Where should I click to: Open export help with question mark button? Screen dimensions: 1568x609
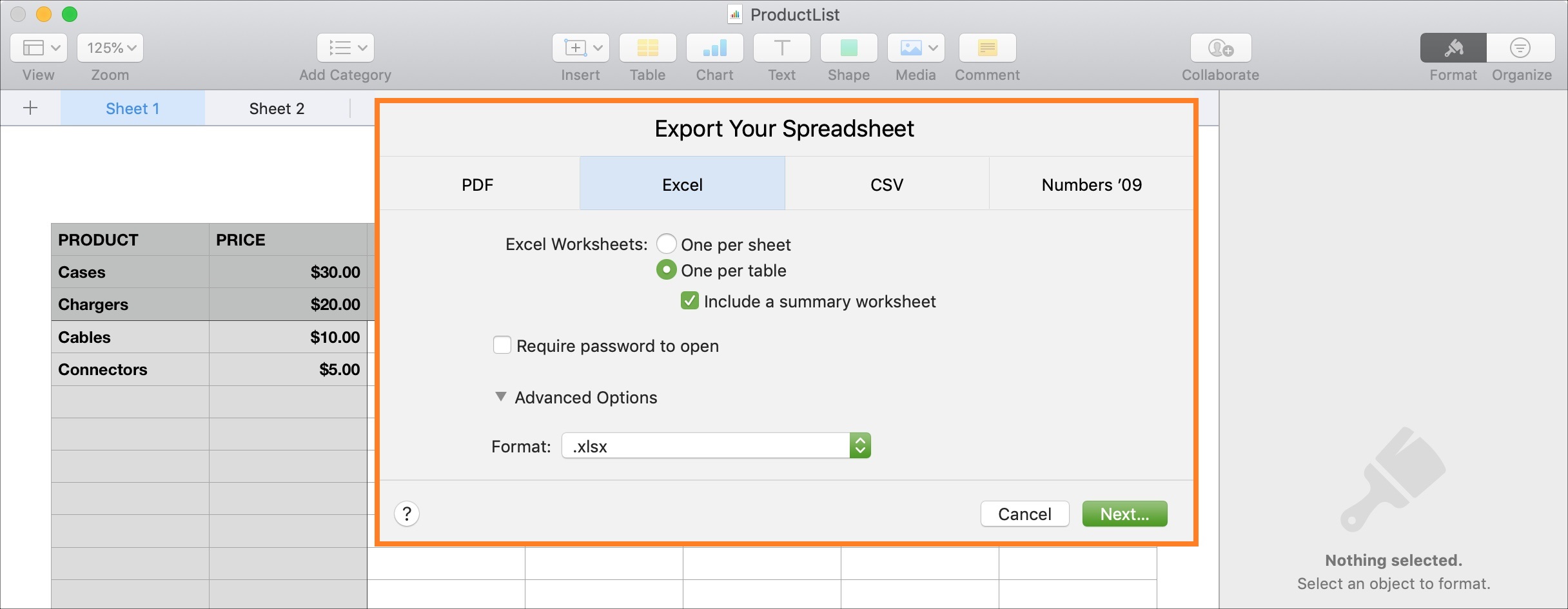(x=407, y=514)
